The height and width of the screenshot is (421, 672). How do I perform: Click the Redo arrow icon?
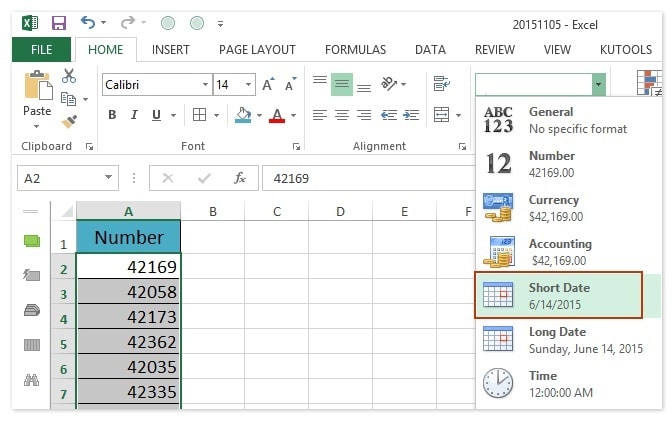(x=128, y=22)
